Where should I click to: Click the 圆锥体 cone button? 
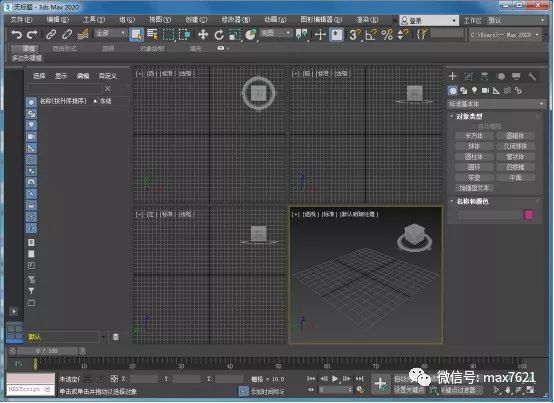[x=515, y=136]
